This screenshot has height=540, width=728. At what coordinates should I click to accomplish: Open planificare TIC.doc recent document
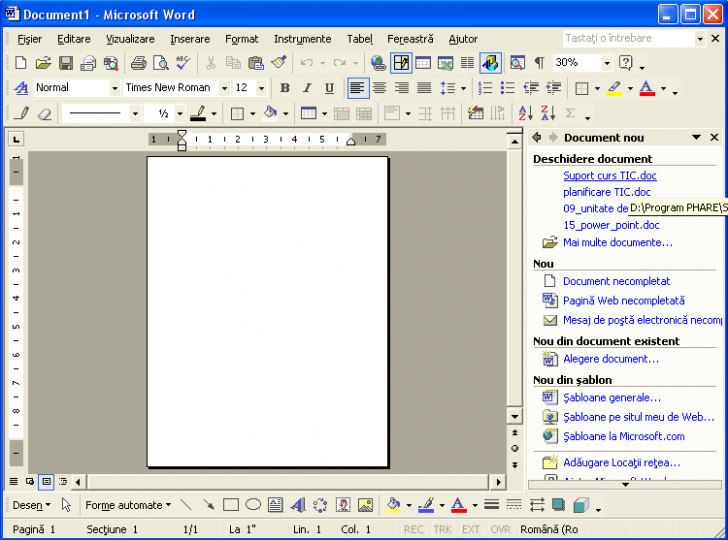pyautogui.click(x=607, y=192)
